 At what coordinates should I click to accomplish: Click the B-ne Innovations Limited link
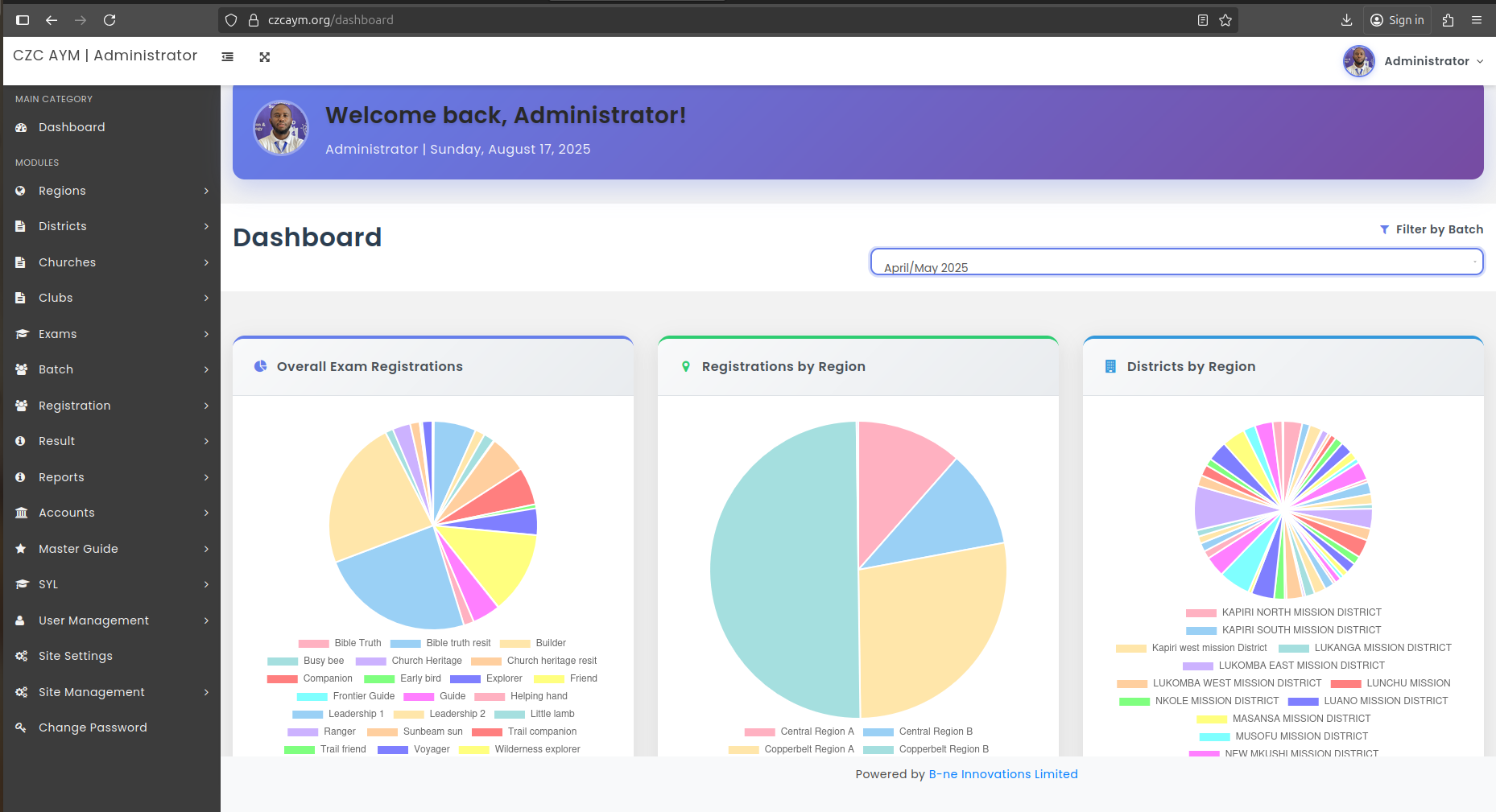[1003, 774]
